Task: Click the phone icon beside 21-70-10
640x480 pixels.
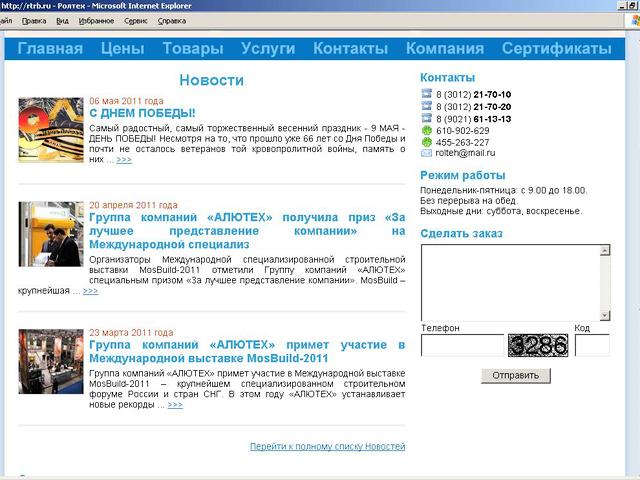Action: point(427,93)
